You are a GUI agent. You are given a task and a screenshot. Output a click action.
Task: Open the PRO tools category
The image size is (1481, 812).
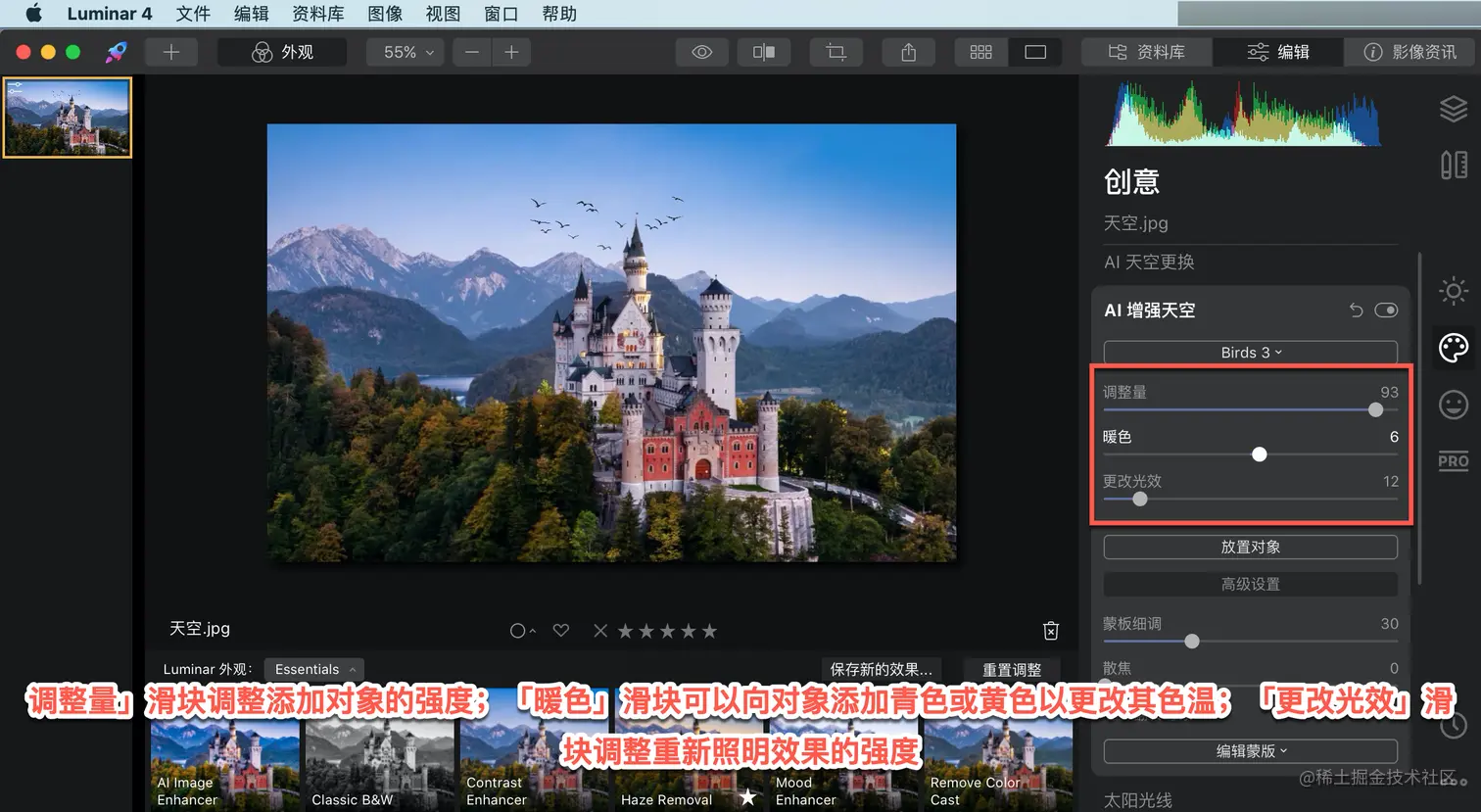(x=1454, y=461)
